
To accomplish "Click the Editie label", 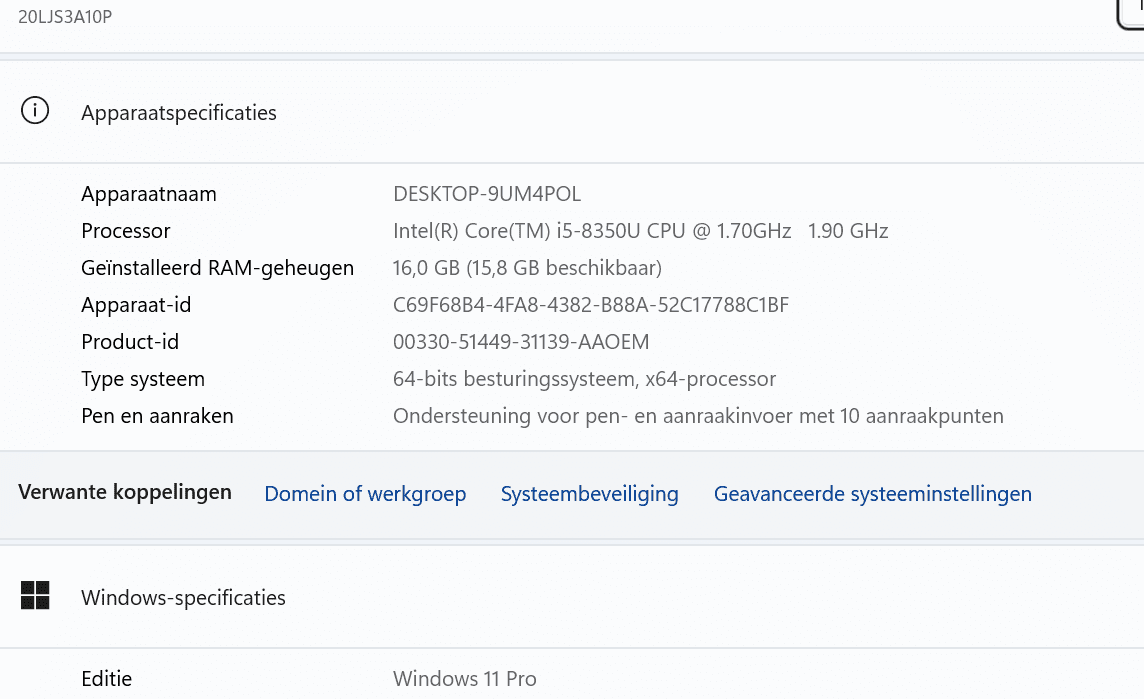I will [x=106, y=679].
